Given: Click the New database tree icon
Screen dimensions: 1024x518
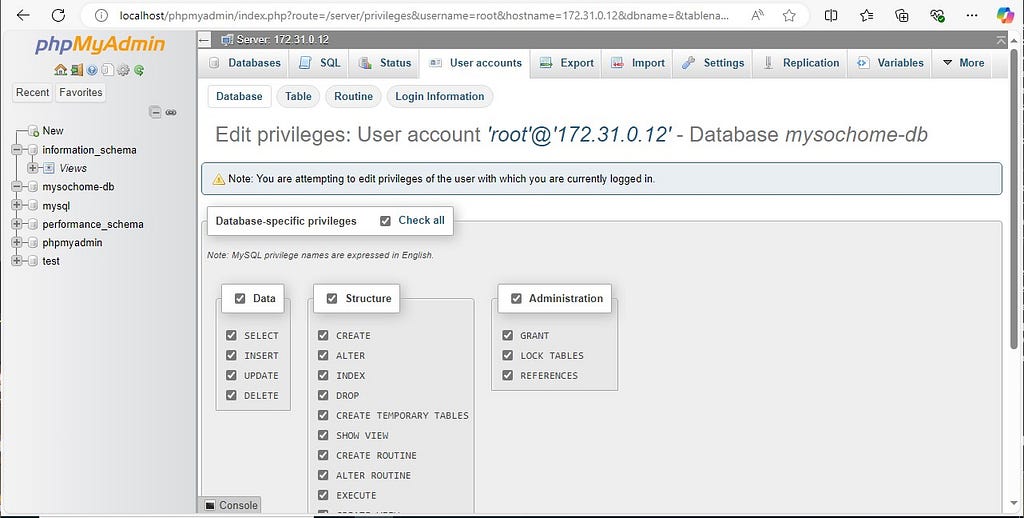Looking at the screenshot, I should tap(33, 131).
